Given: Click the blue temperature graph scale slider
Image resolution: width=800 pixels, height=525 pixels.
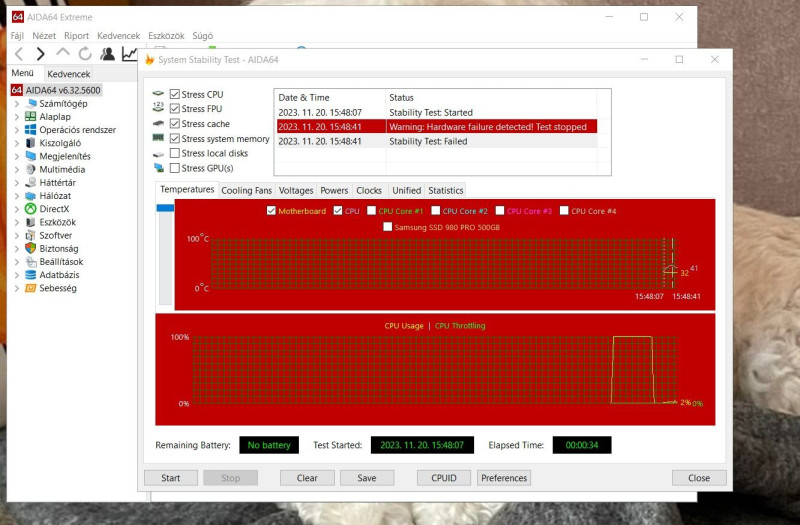Looking at the screenshot, I should point(165,208).
